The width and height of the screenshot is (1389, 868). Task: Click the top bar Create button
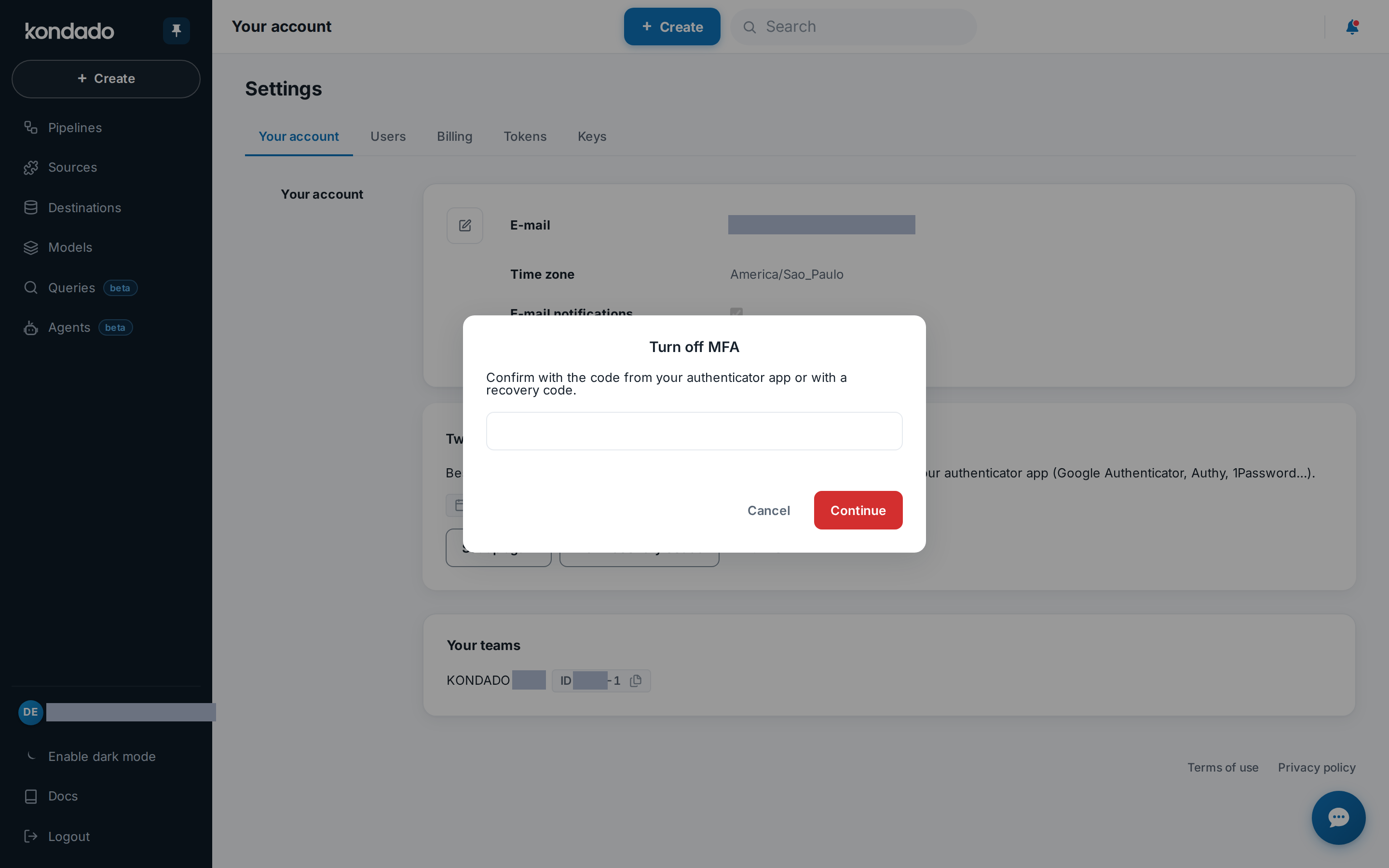click(x=672, y=27)
